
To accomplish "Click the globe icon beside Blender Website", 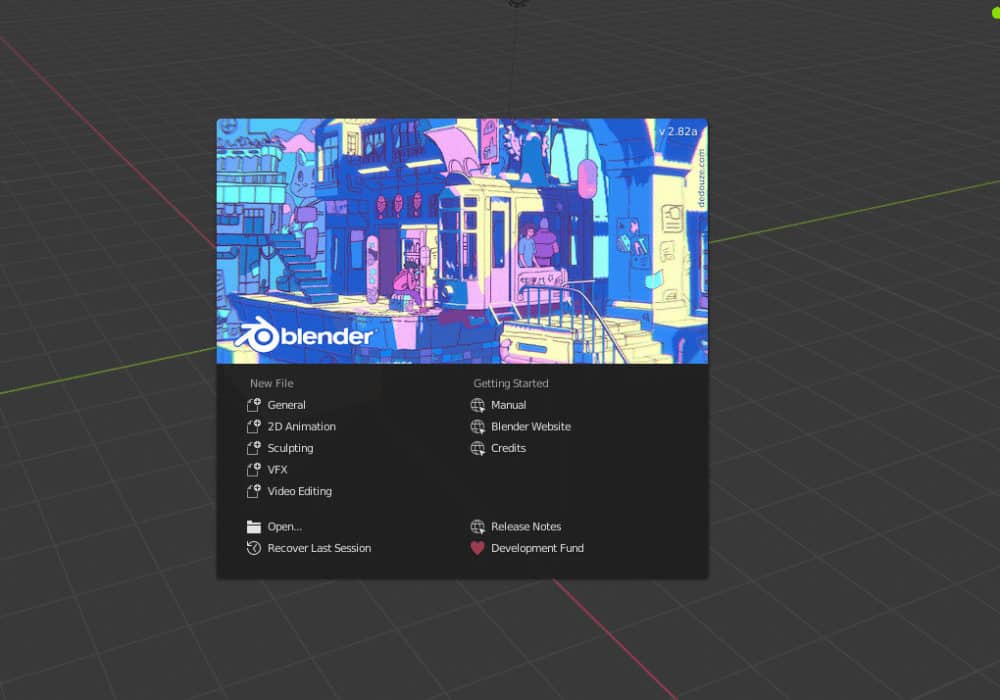I will (x=478, y=426).
